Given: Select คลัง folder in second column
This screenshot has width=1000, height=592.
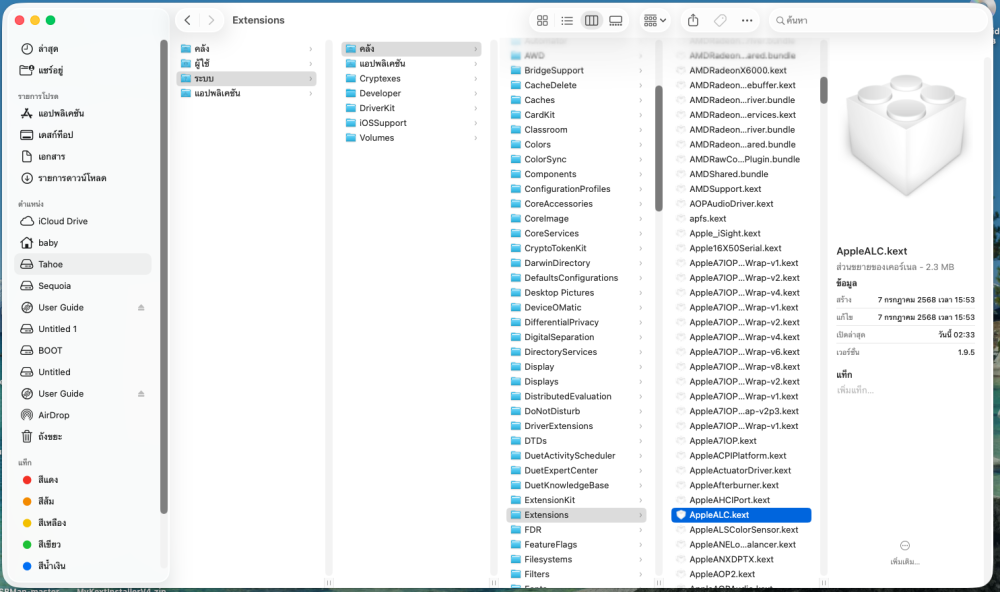Looking at the screenshot, I should [x=411, y=48].
